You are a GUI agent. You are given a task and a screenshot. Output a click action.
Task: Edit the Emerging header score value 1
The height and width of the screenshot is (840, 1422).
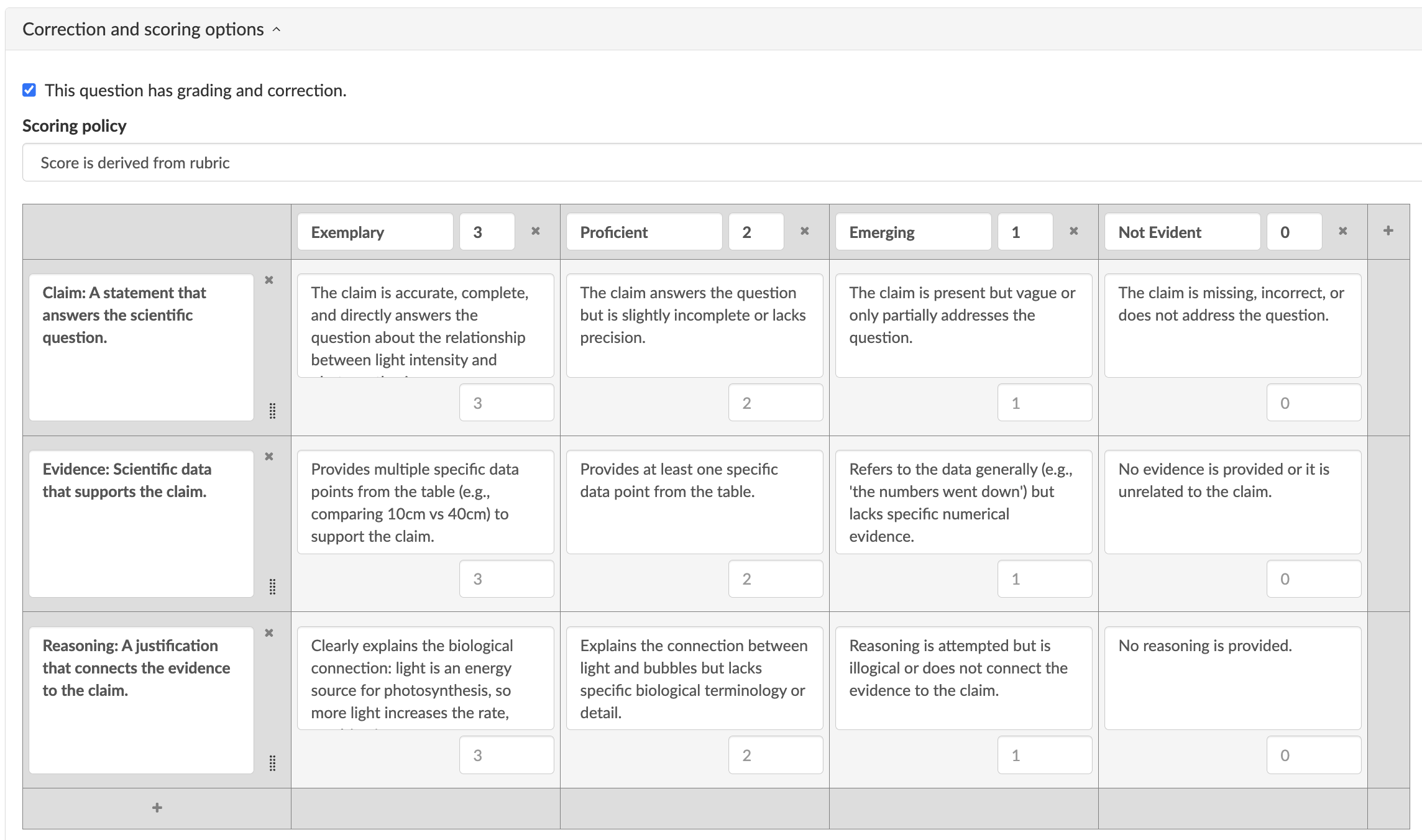(x=1025, y=232)
